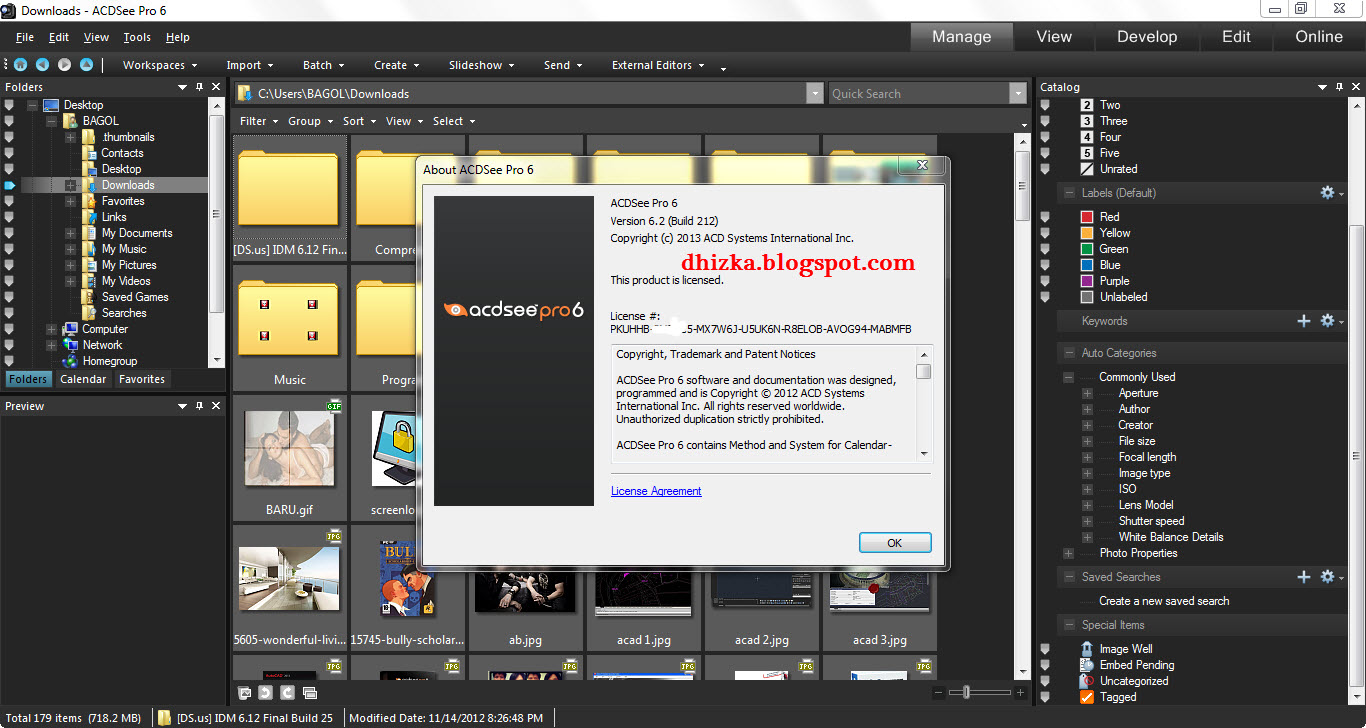This screenshot has width=1366, height=728.
Task: Expand the Computer node in Folders tree
Action: (51, 329)
